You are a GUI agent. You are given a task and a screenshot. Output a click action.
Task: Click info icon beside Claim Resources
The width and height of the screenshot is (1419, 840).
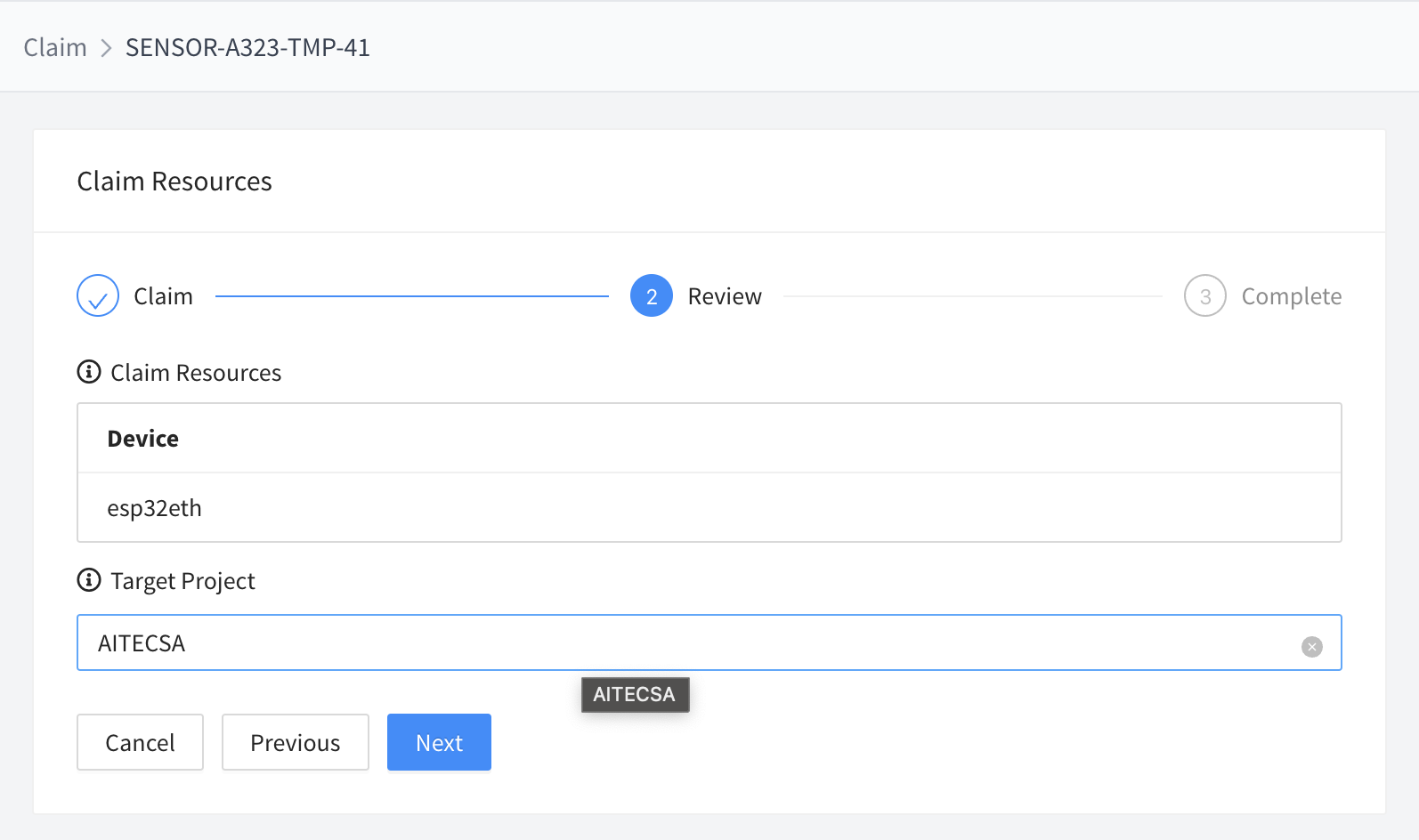point(89,372)
